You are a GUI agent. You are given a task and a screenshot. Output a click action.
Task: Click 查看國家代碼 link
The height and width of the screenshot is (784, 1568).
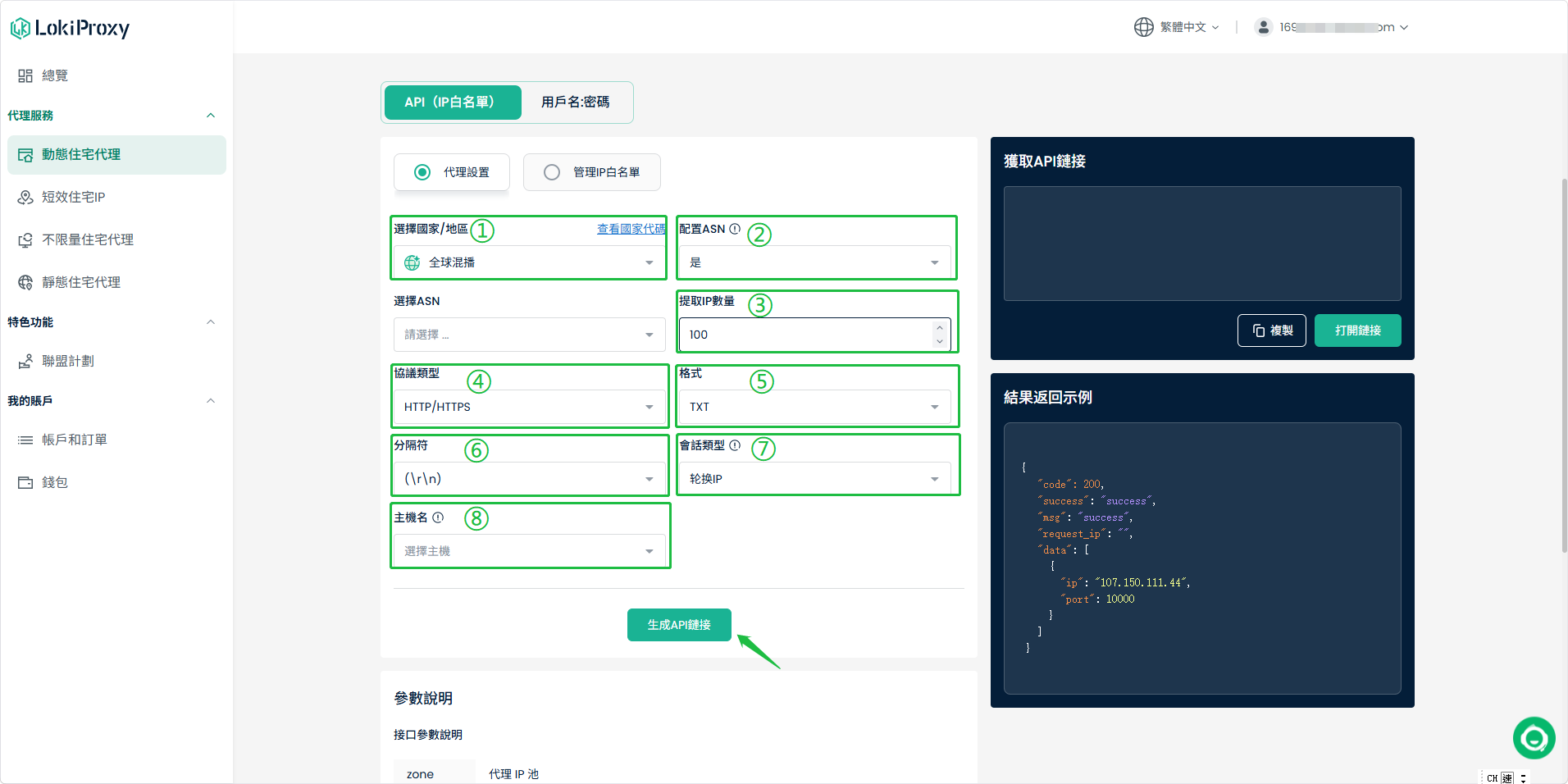pyautogui.click(x=631, y=229)
